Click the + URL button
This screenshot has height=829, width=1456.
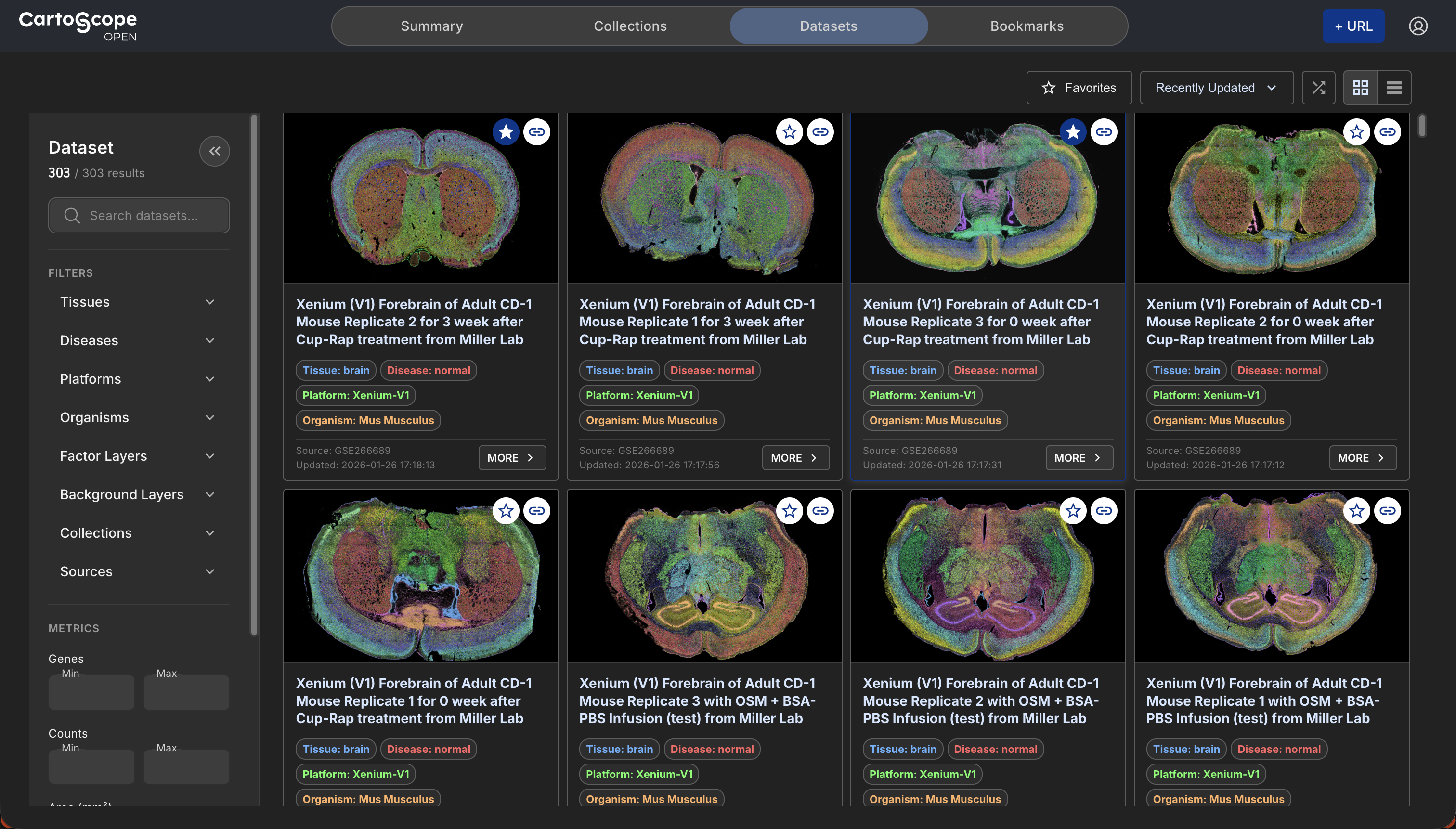pos(1353,26)
